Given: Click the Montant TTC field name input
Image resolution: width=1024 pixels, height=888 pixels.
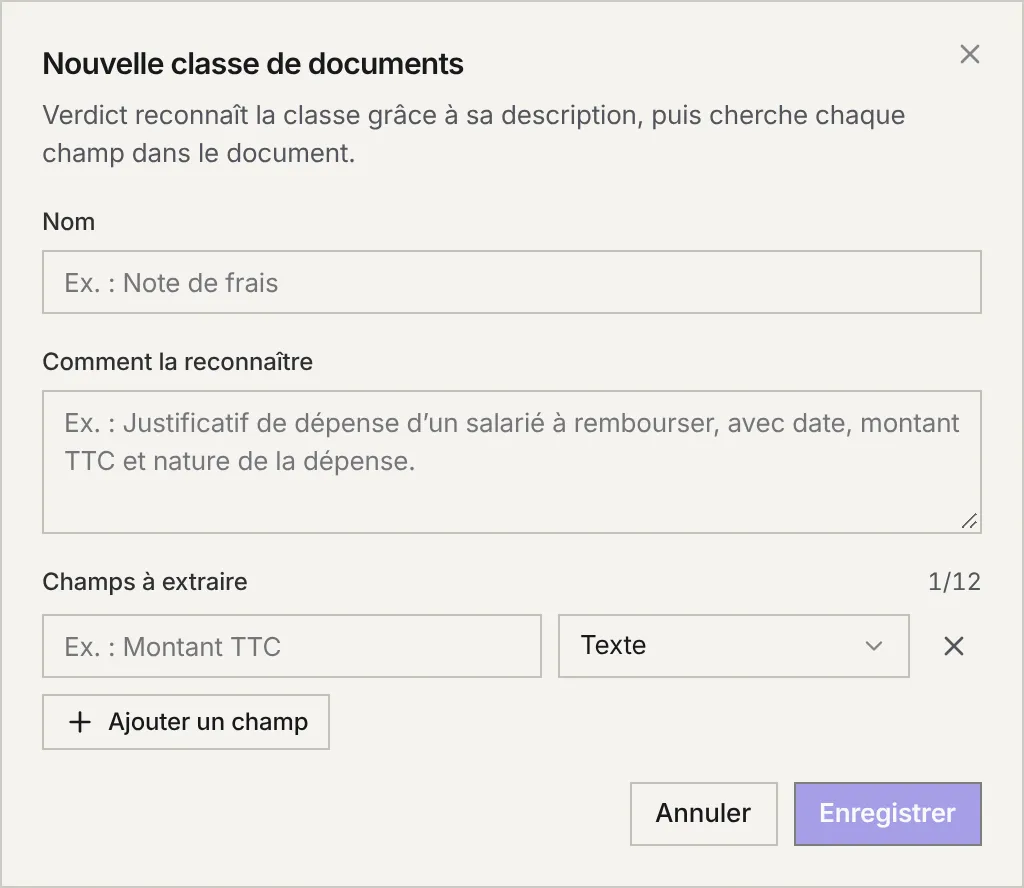Looking at the screenshot, I should point(292,646).
